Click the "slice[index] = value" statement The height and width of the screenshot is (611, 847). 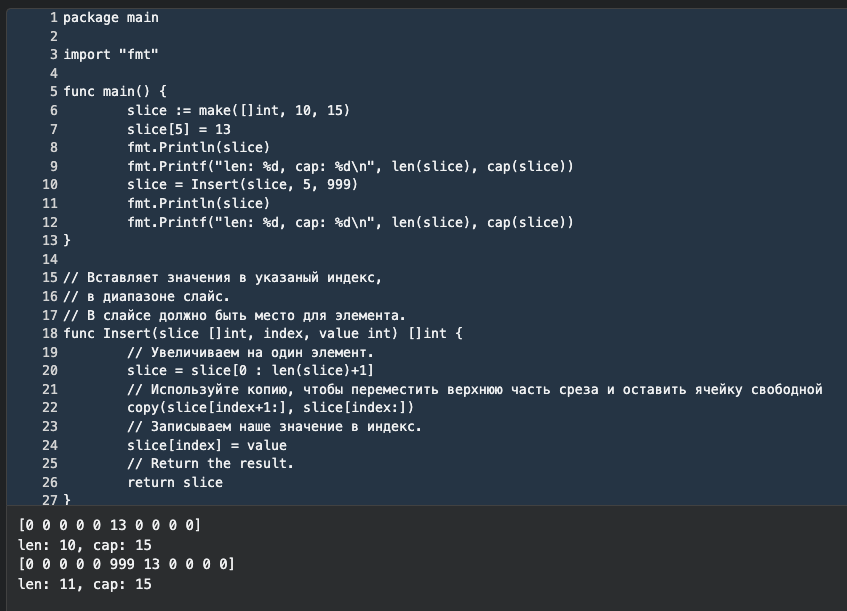(x=206, y=445)
